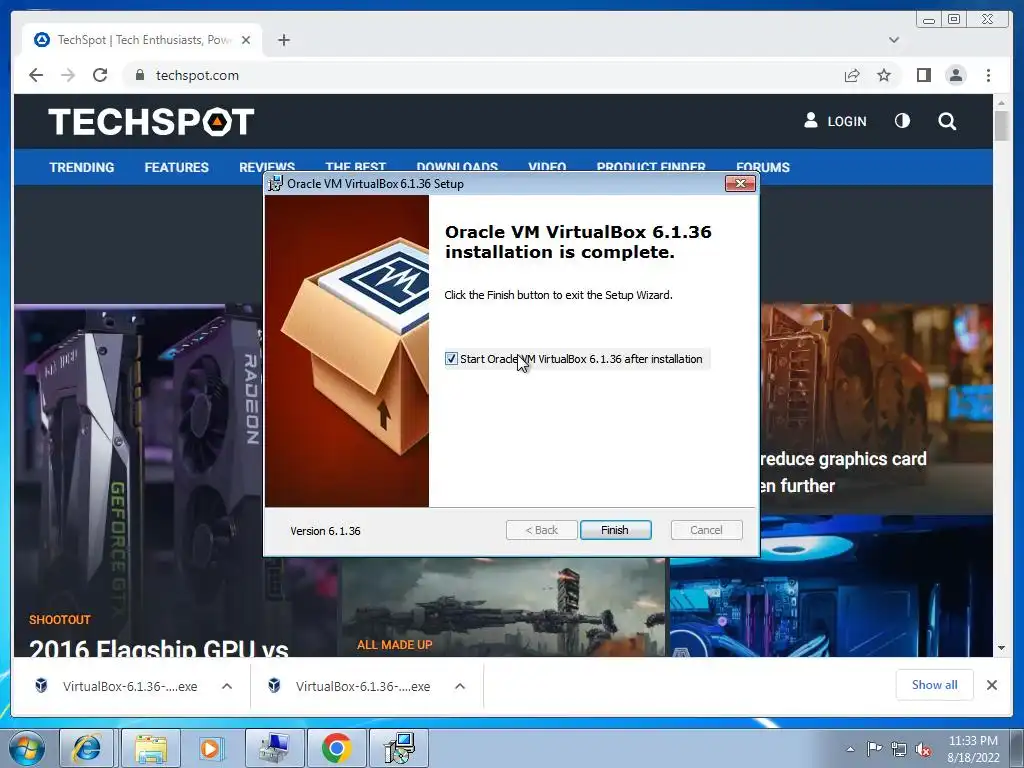Open the ALL MADE UP article thumbnail

coord(503,607)
